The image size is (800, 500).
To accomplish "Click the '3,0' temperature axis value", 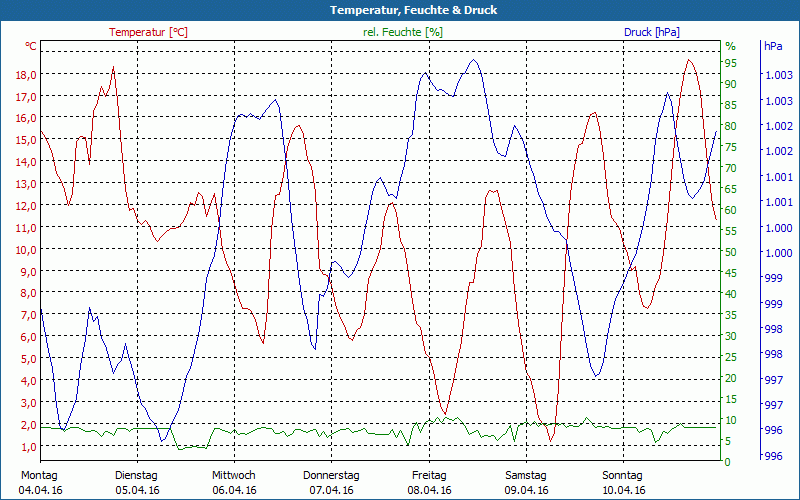I will click(x=29, y=403).
